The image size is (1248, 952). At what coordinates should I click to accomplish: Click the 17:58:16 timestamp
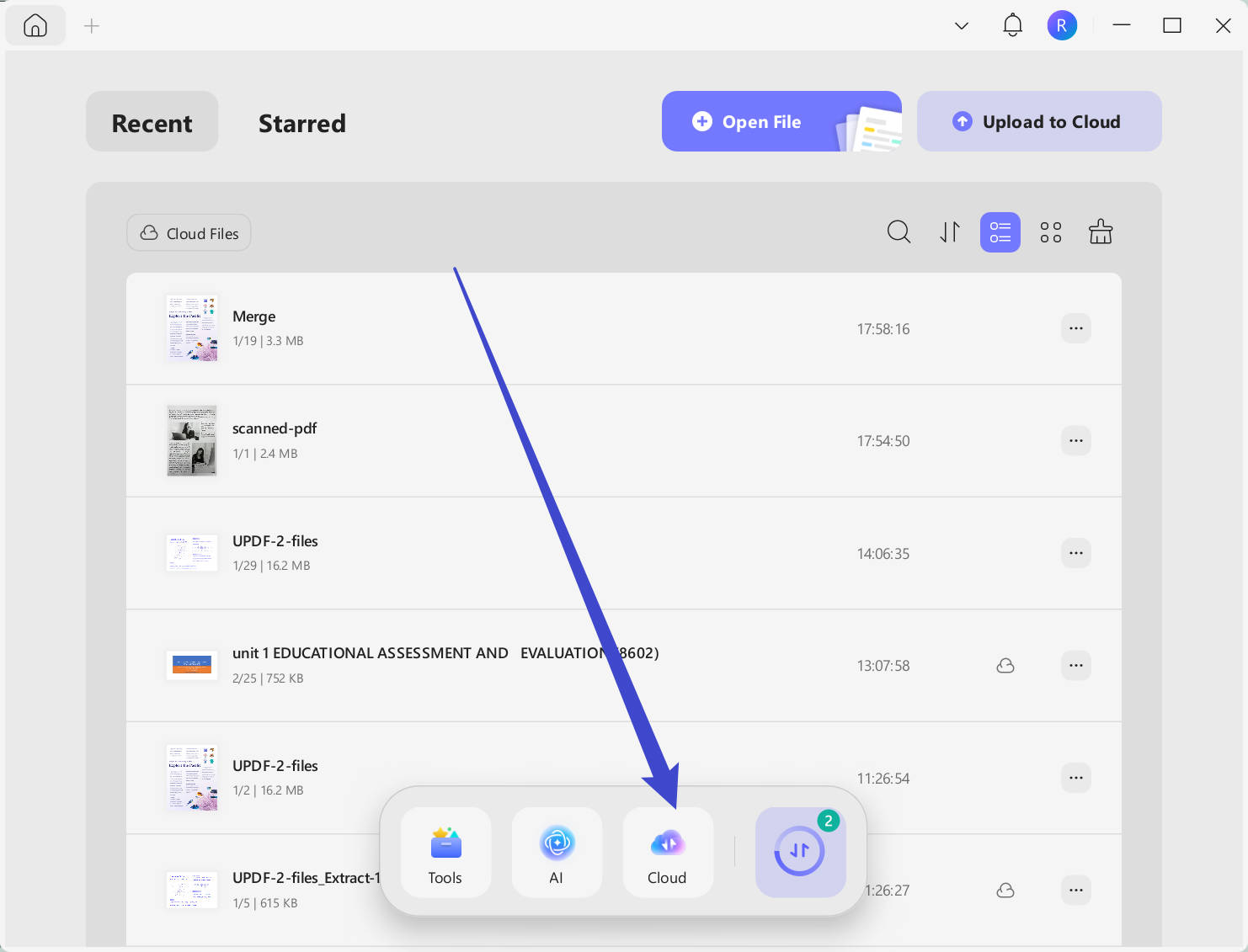click(x=883, y=329)
